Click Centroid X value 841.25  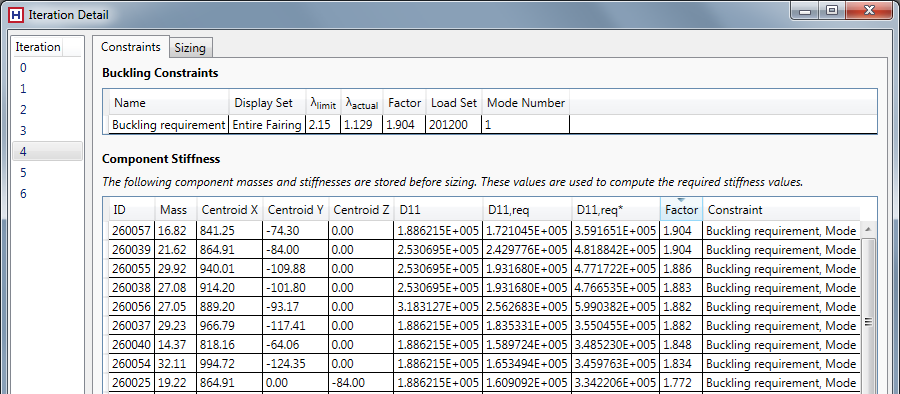[x=230, y=231]
